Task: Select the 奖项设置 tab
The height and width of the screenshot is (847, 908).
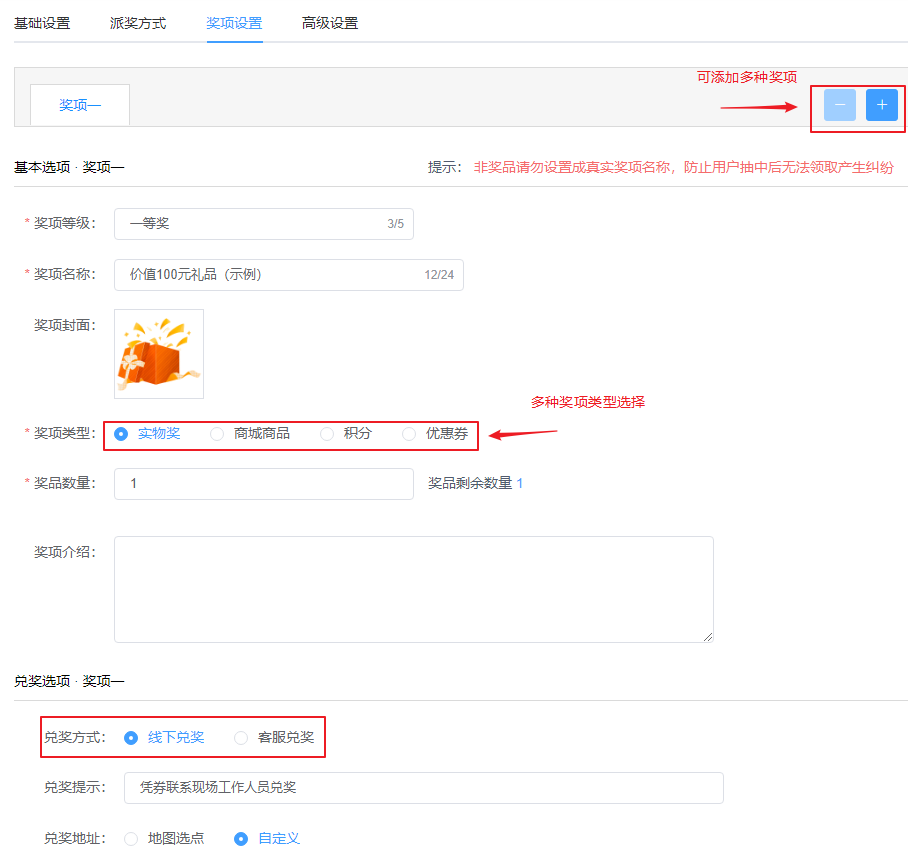Action: click(x=233, y=22)
